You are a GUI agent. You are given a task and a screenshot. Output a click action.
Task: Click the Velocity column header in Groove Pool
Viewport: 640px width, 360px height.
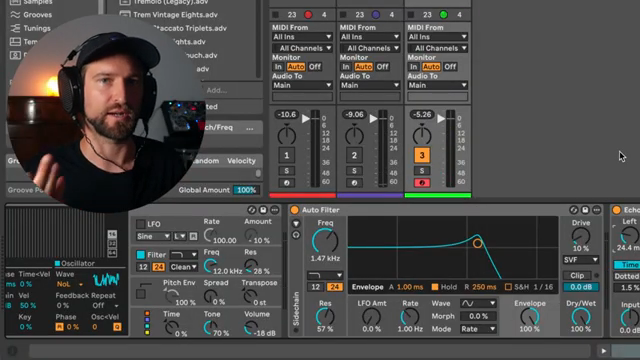tap(241, 161)
